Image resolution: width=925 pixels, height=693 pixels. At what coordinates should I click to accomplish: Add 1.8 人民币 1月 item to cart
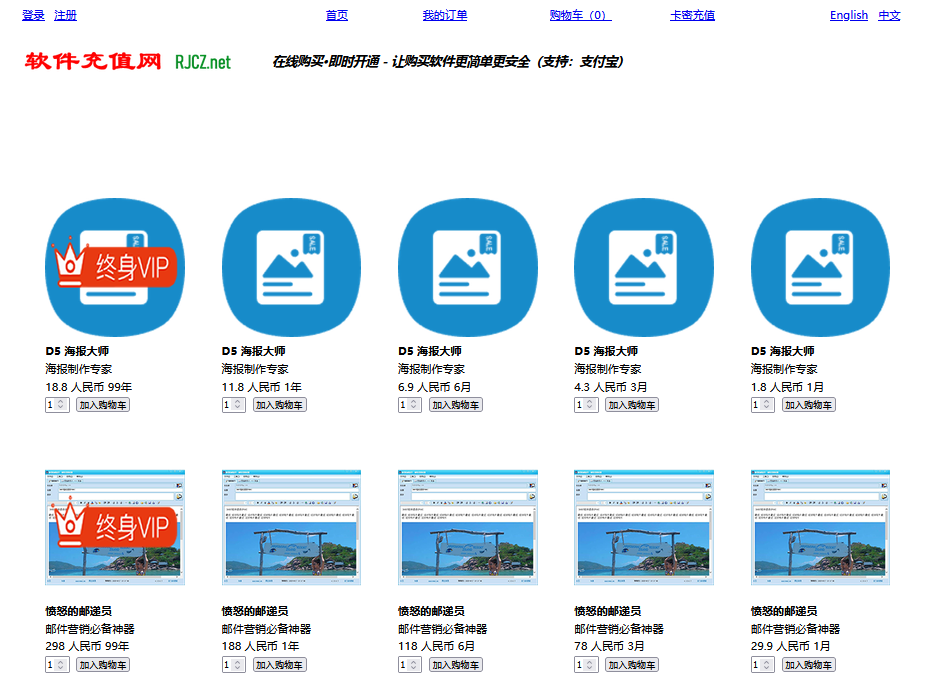[x=808, y=405]
